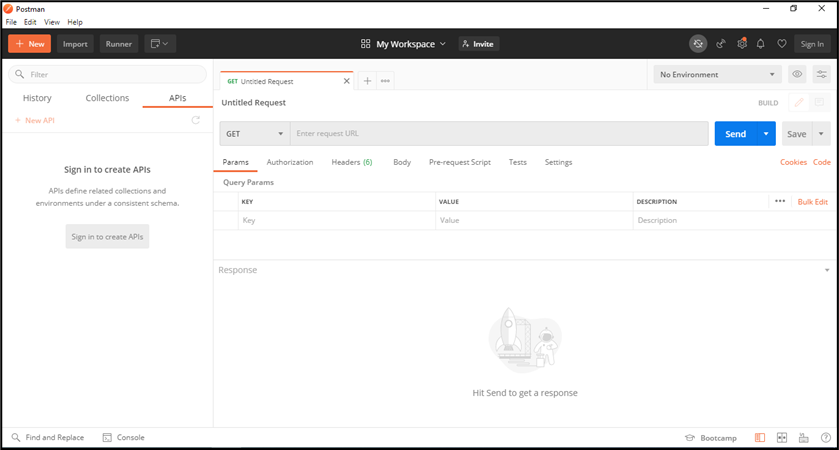Open the Body tab
This screenshot has width=839, height=450.
coord(402,162)
